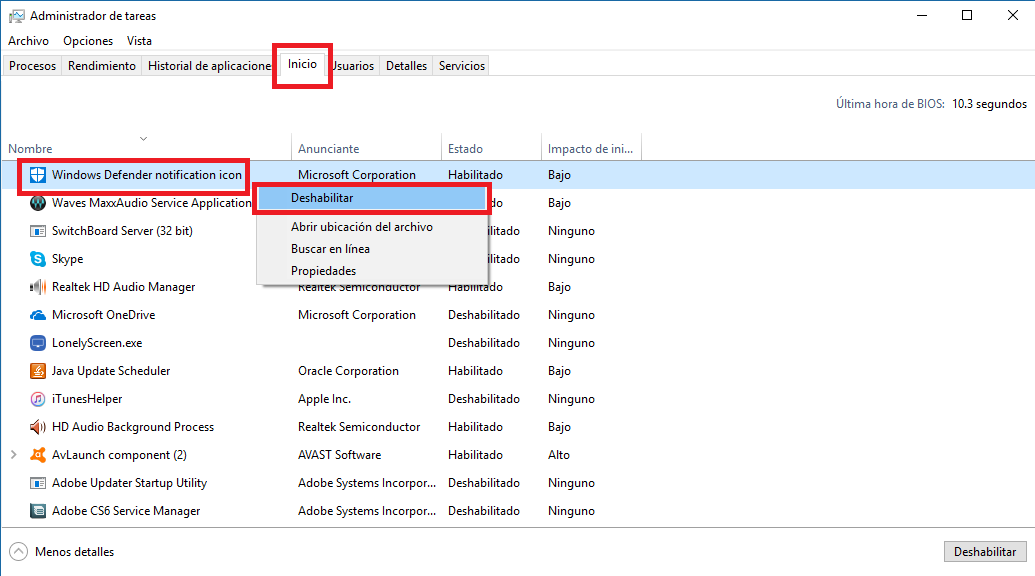Viewport: 1035px width, 576px height.
Task: Click the Deshabilitar button at bottom right
Action: pyautogui.click(x=985, y=552)
